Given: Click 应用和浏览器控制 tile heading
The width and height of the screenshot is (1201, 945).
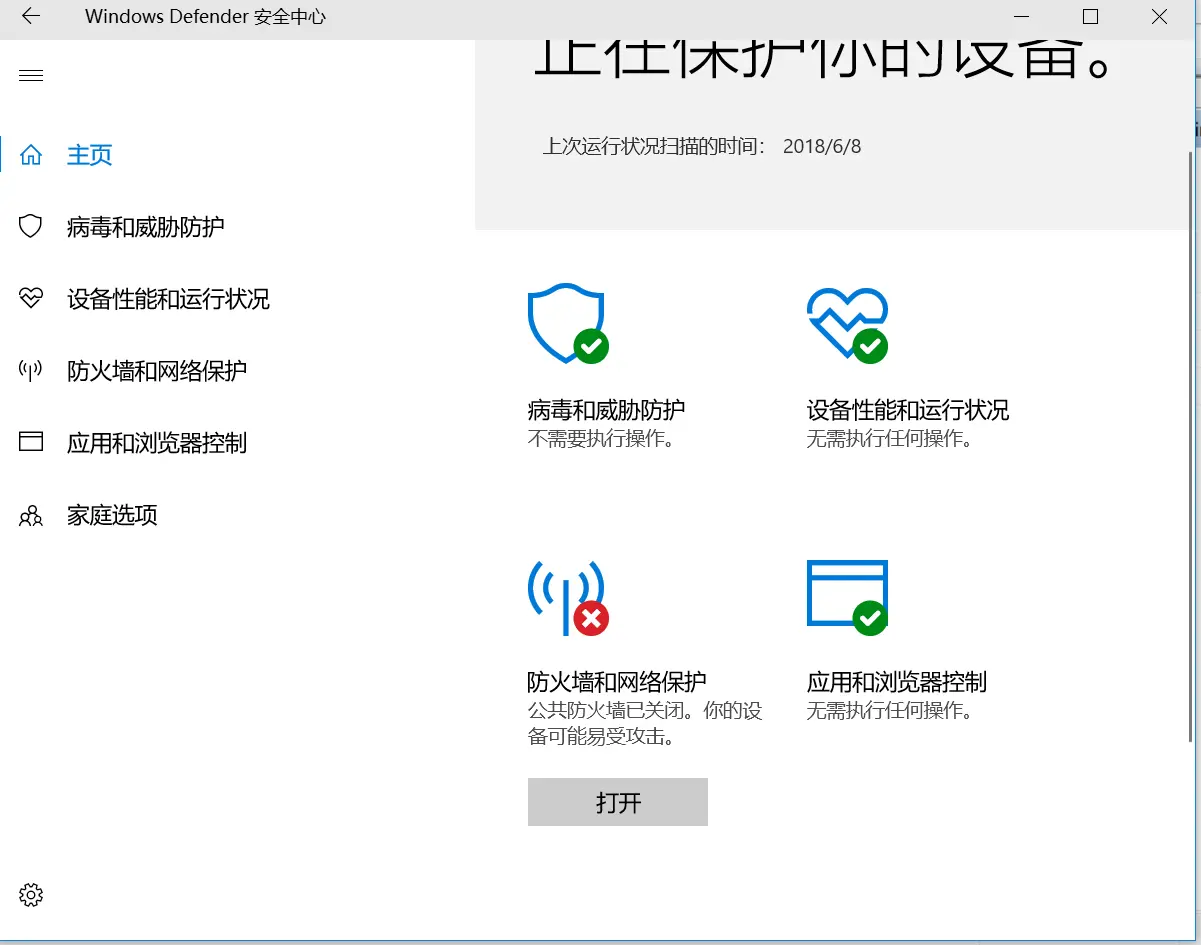Looking at the screenshot, I should [897, 682].
